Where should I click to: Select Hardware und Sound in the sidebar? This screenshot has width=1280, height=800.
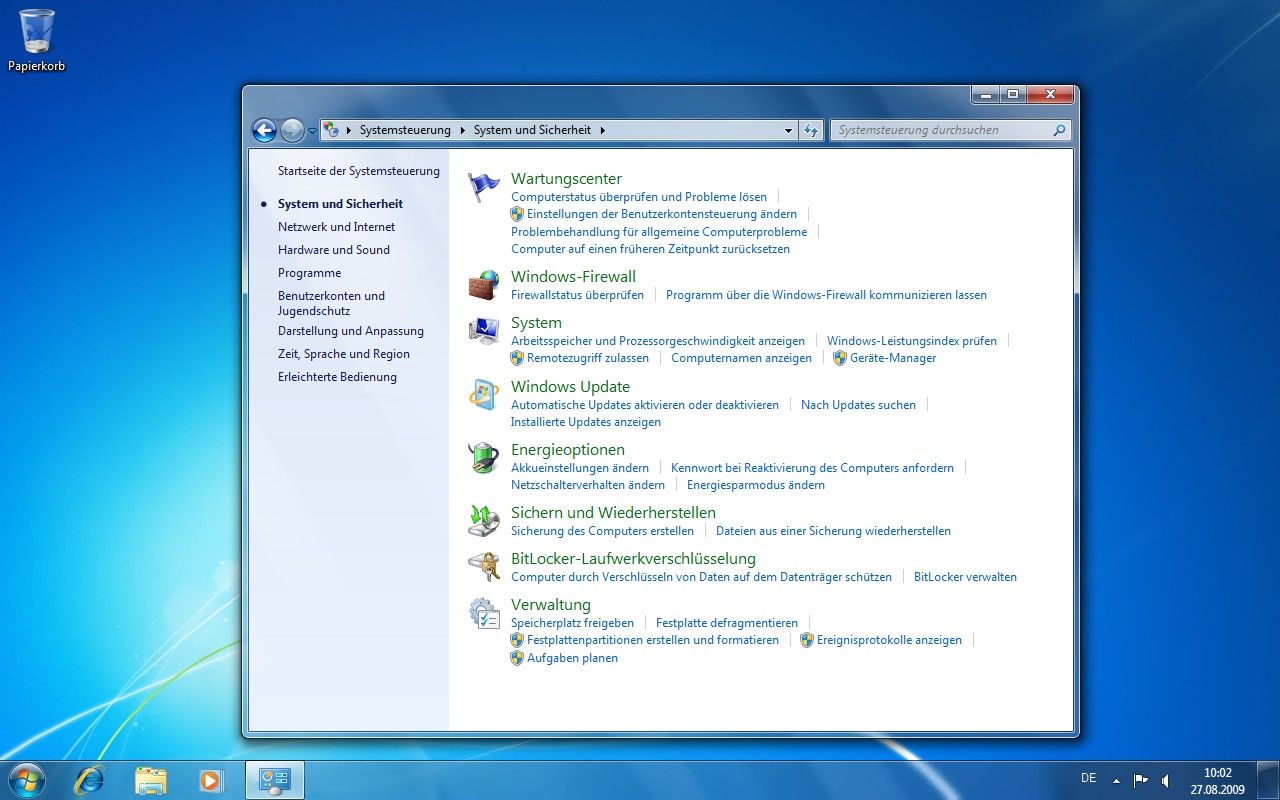pyautogui.click(x=334, y=249)
